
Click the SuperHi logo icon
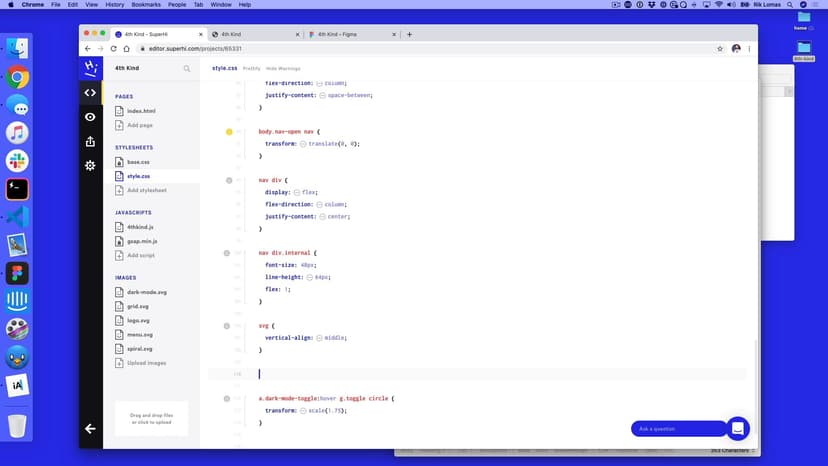[90, 68]
